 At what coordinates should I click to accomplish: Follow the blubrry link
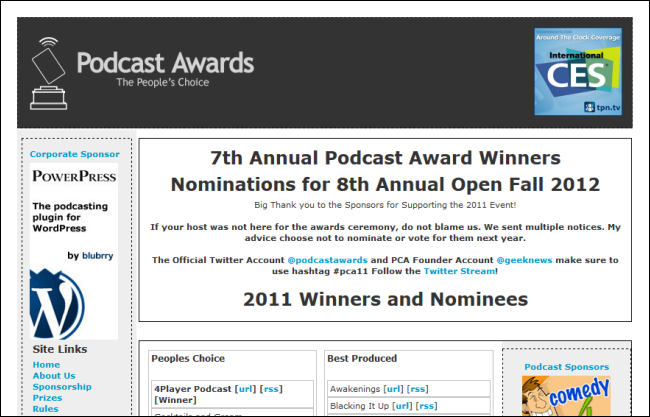point(97,256)
